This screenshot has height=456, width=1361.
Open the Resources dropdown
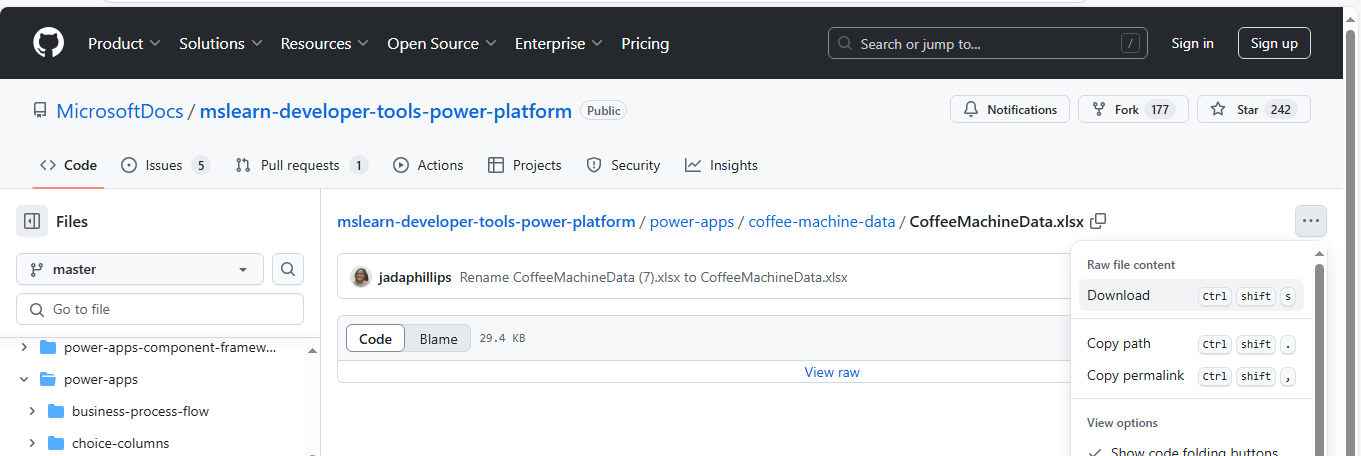(324, 44)
